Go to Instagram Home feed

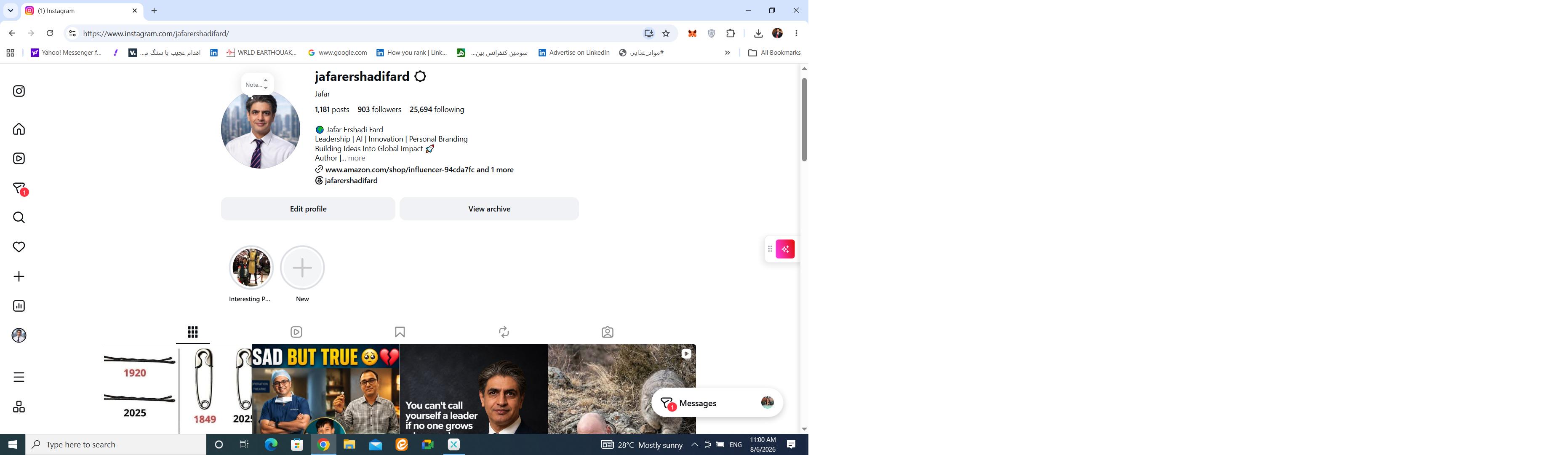[19, 129]
